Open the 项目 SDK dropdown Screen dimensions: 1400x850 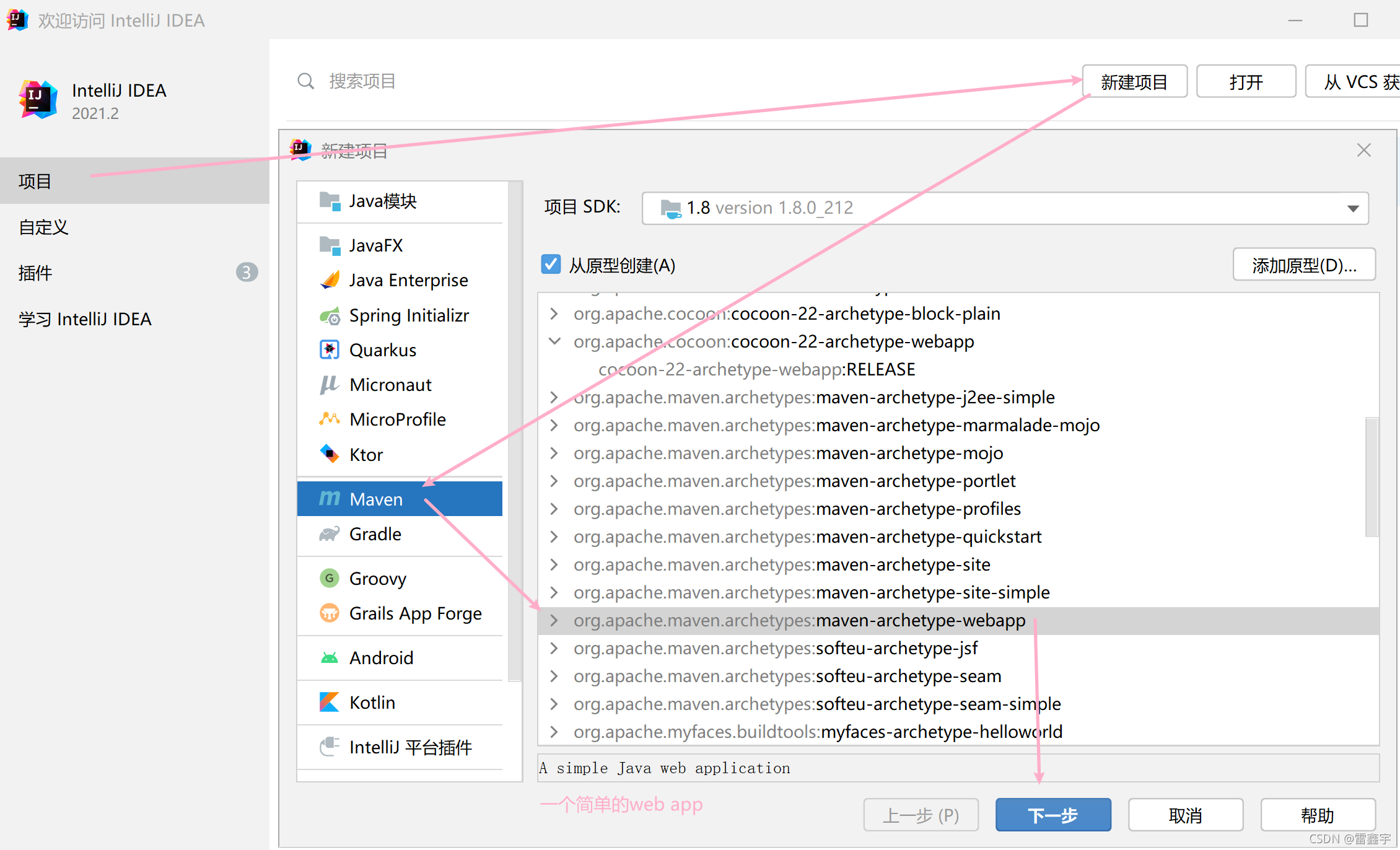[x=1353, y=208]
